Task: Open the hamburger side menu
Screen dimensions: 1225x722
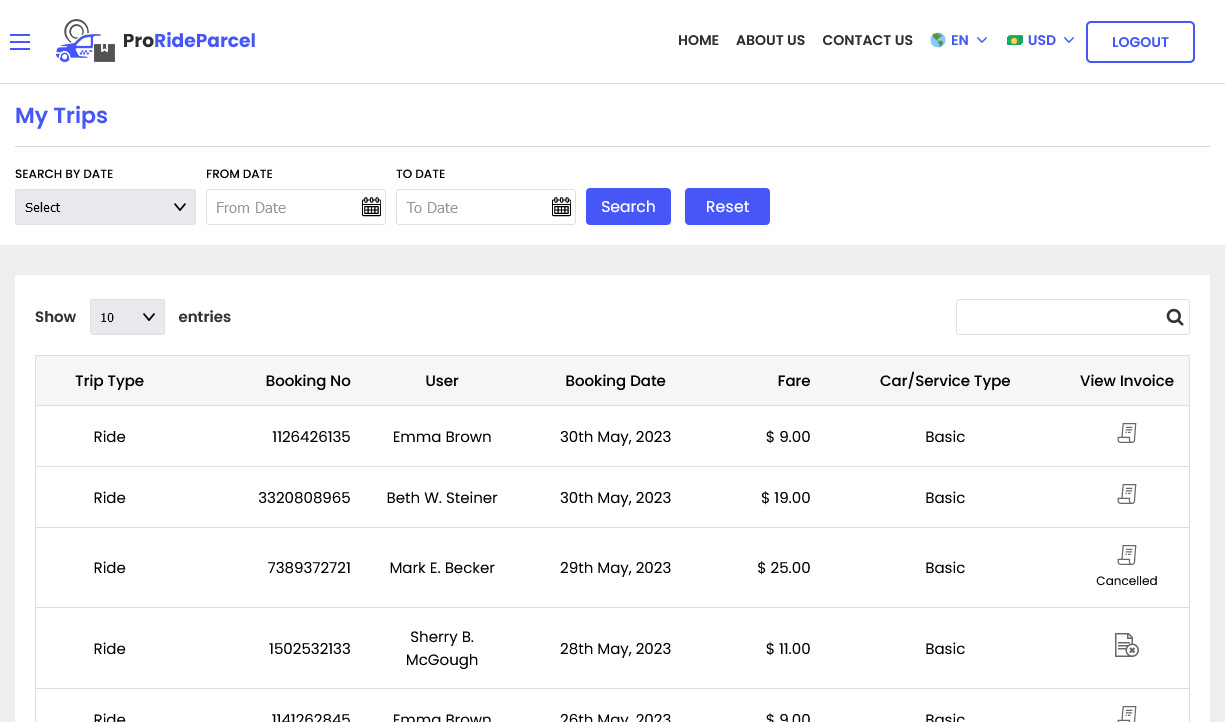Action: tap(20, 41)
